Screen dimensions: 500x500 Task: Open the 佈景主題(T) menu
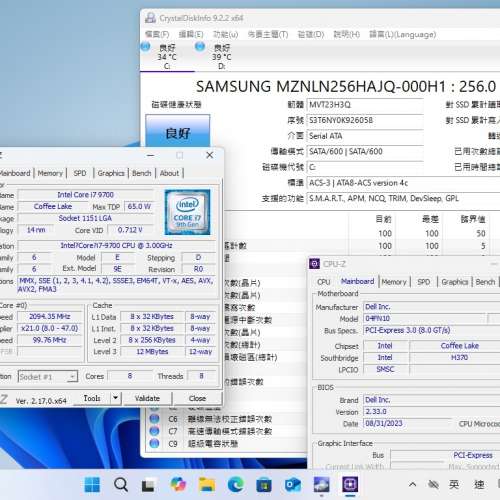pyautogui.click(x=268, y=34)
